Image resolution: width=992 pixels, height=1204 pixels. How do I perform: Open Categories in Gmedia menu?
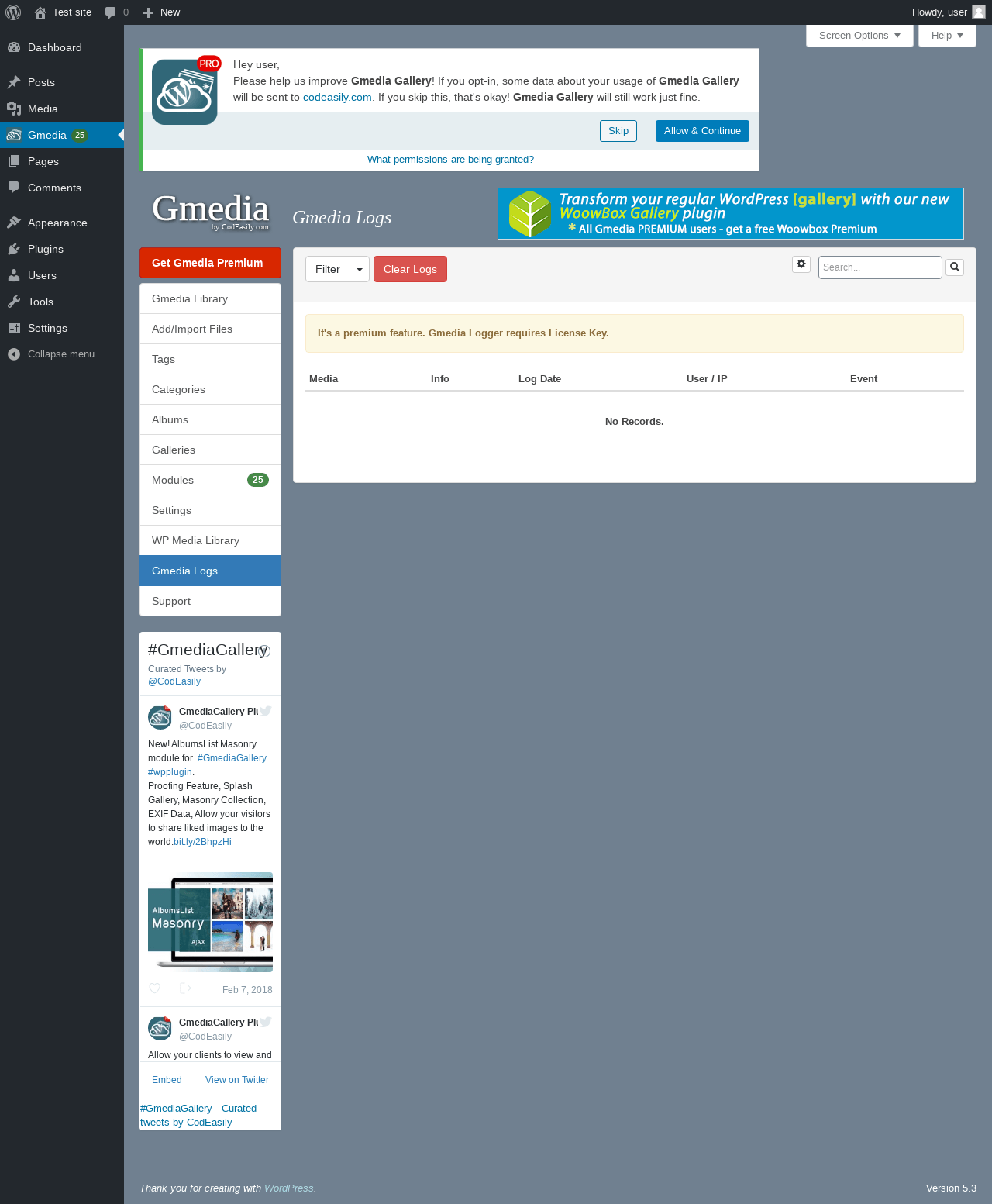point(210,389)
